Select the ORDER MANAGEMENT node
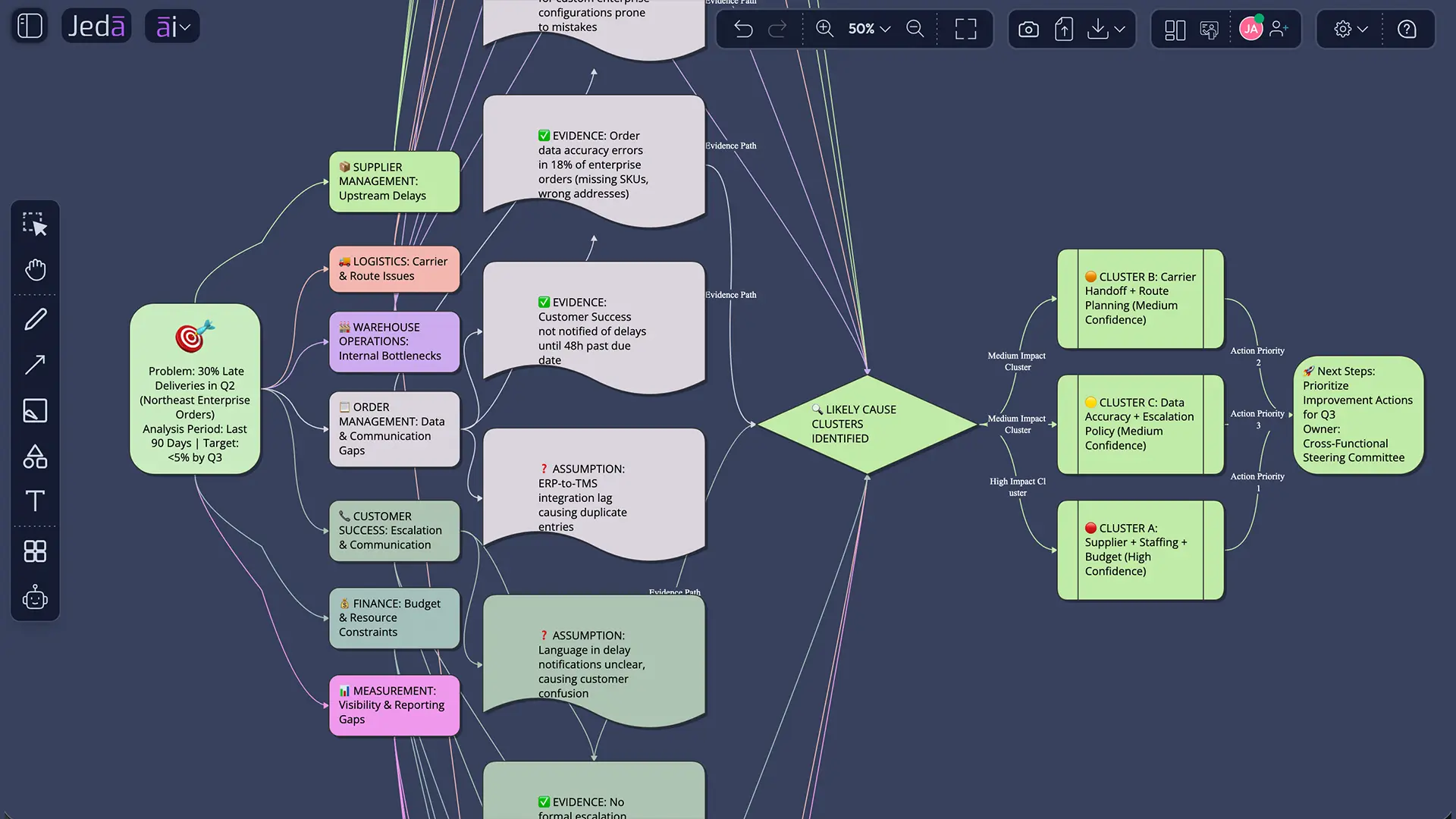Viewport: 1456px width, 819px height. click(x=394, y=428)
